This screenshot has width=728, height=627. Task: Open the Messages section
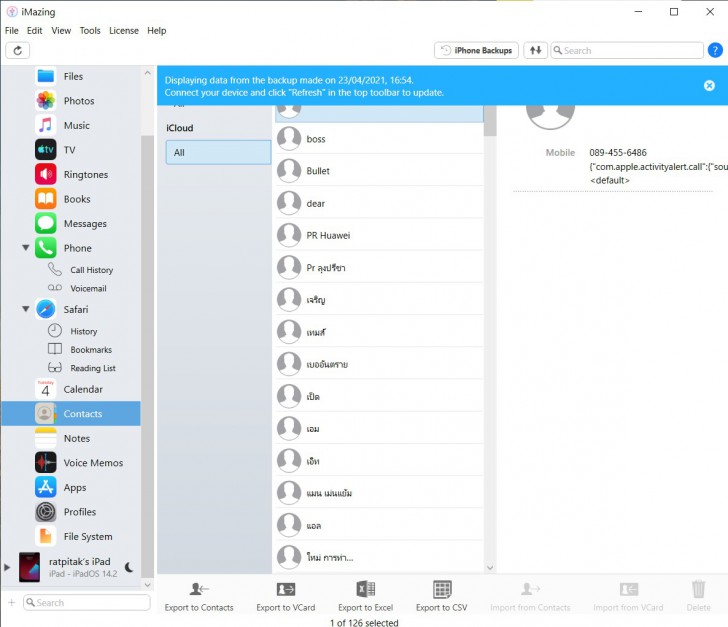[x=46, y=223]
